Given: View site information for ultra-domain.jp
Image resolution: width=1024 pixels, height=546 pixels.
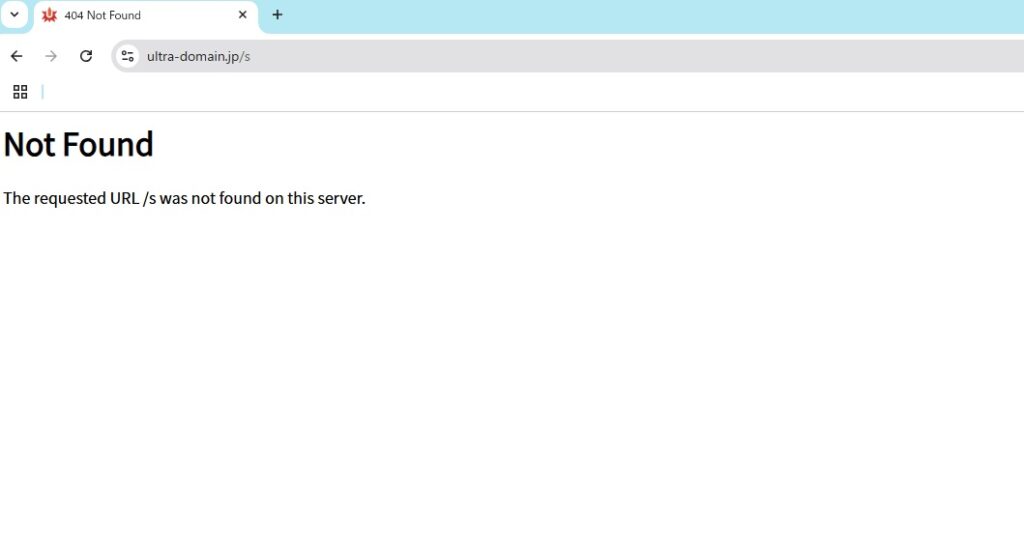Looking at the screenshot, I should pyautogui.click(x=127, y=56).
